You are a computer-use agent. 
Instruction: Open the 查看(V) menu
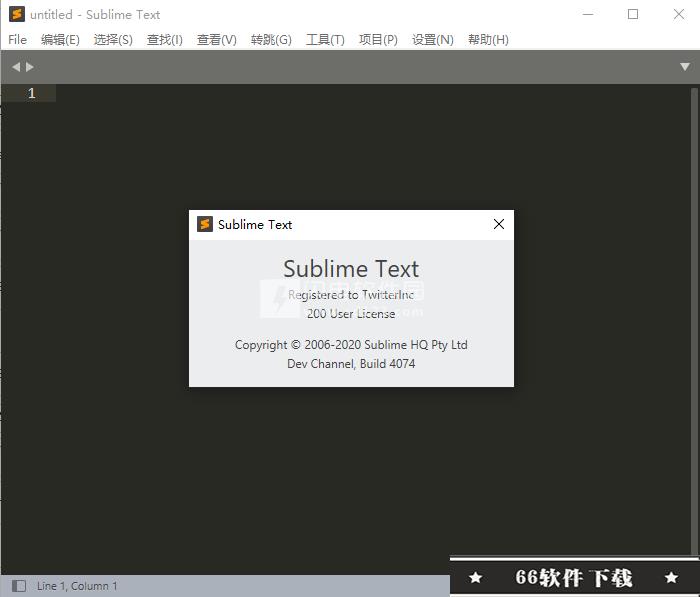217,40
